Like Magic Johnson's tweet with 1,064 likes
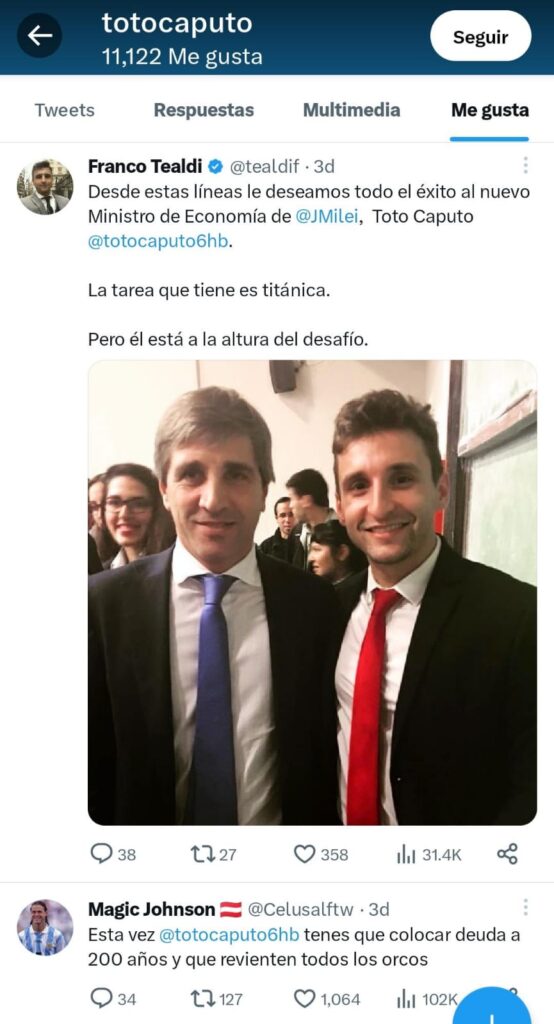The width and height of the screenshot is (554, 1024). coord(304,999)
